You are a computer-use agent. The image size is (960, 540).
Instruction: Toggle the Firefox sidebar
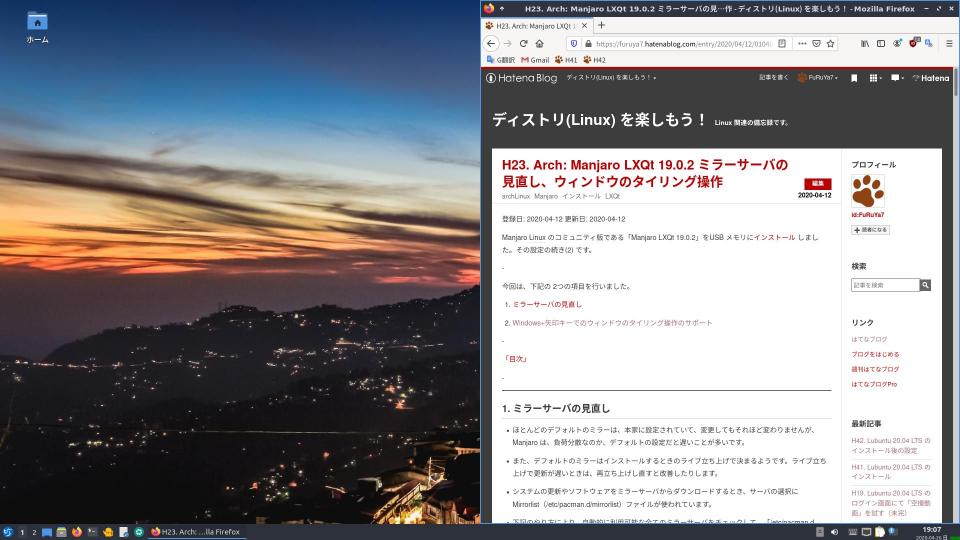[880, 43]
